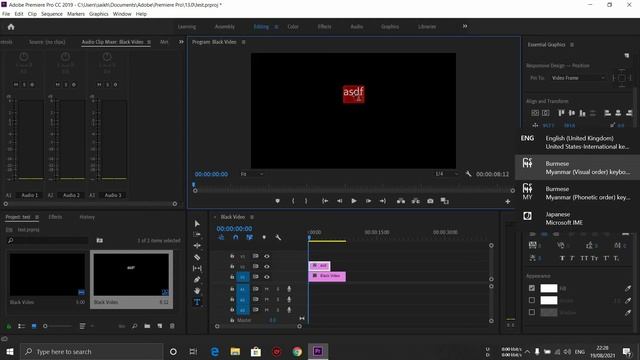The height and width of the screenshot is (360, 640).
Task: Select Burmese Myanmar Phonetic order keyboard
Action: [x=578, y=193]
